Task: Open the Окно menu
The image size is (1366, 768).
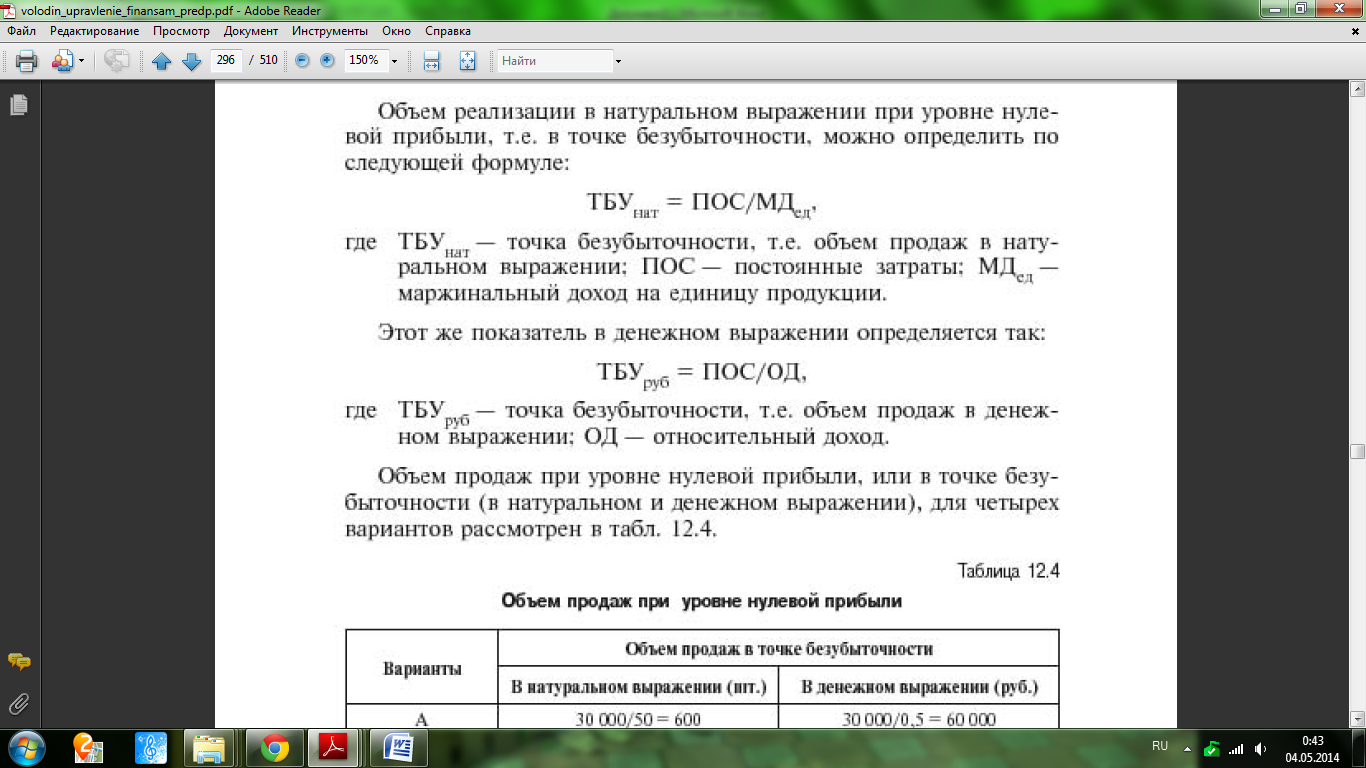Action: pyautogui.click(x=396, y=31)
